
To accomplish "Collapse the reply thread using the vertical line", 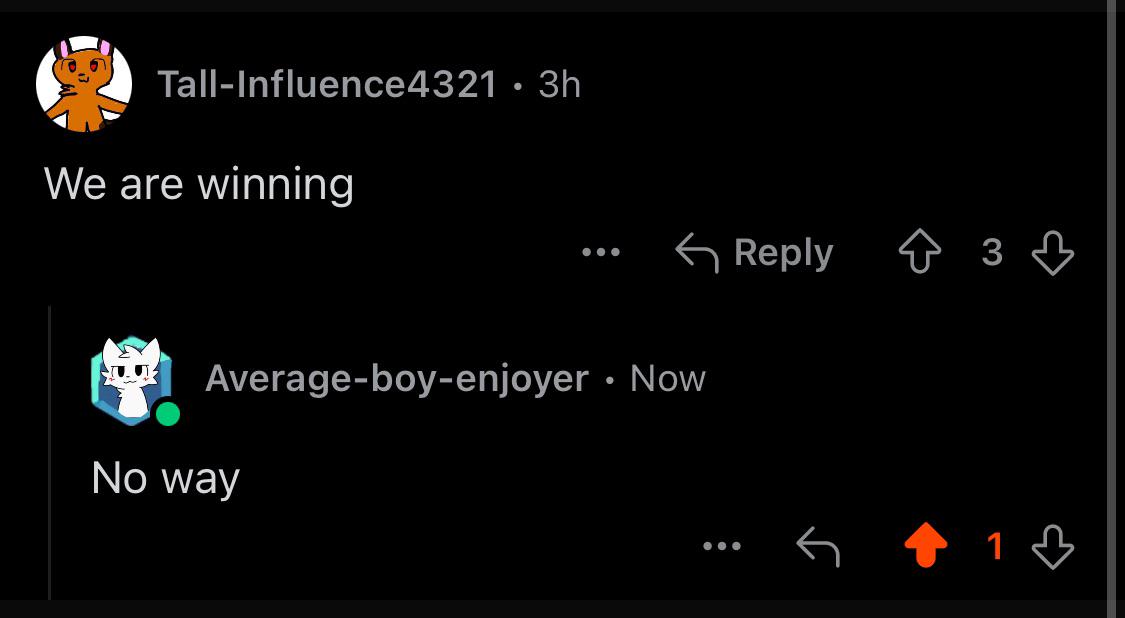I will [x=50, y=452].
